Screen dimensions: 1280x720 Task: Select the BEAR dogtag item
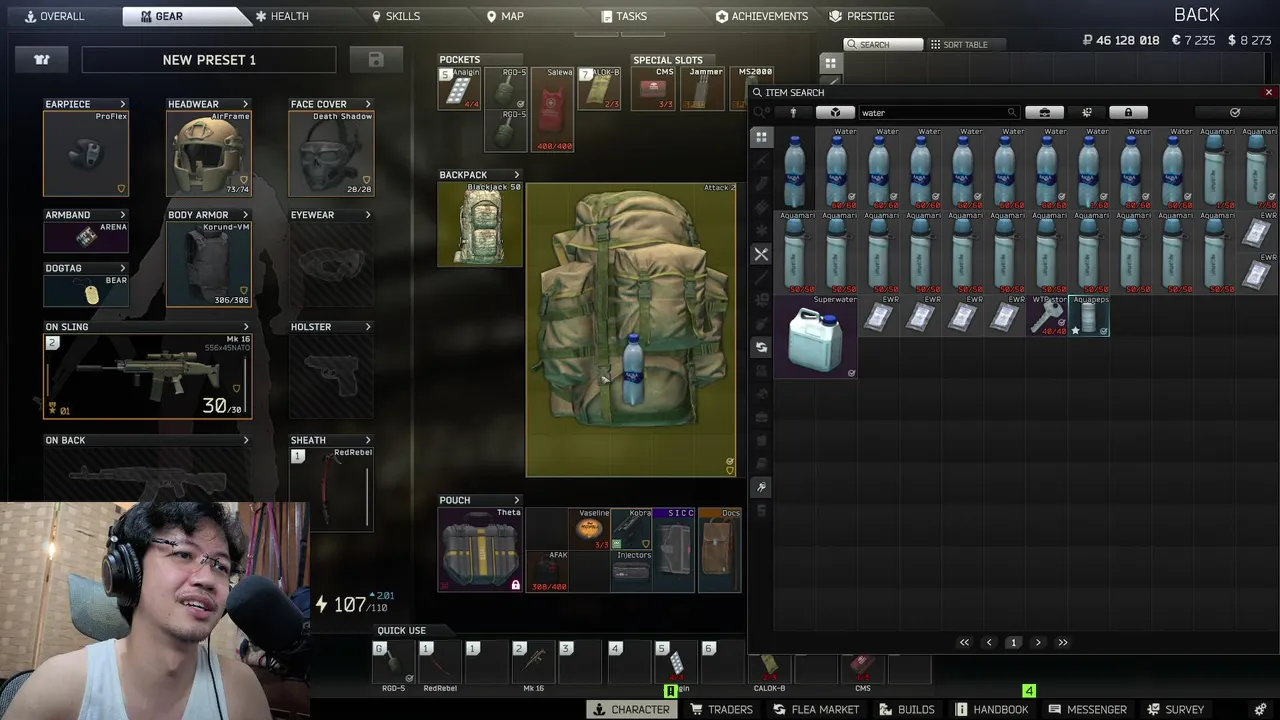click(86, 291)
